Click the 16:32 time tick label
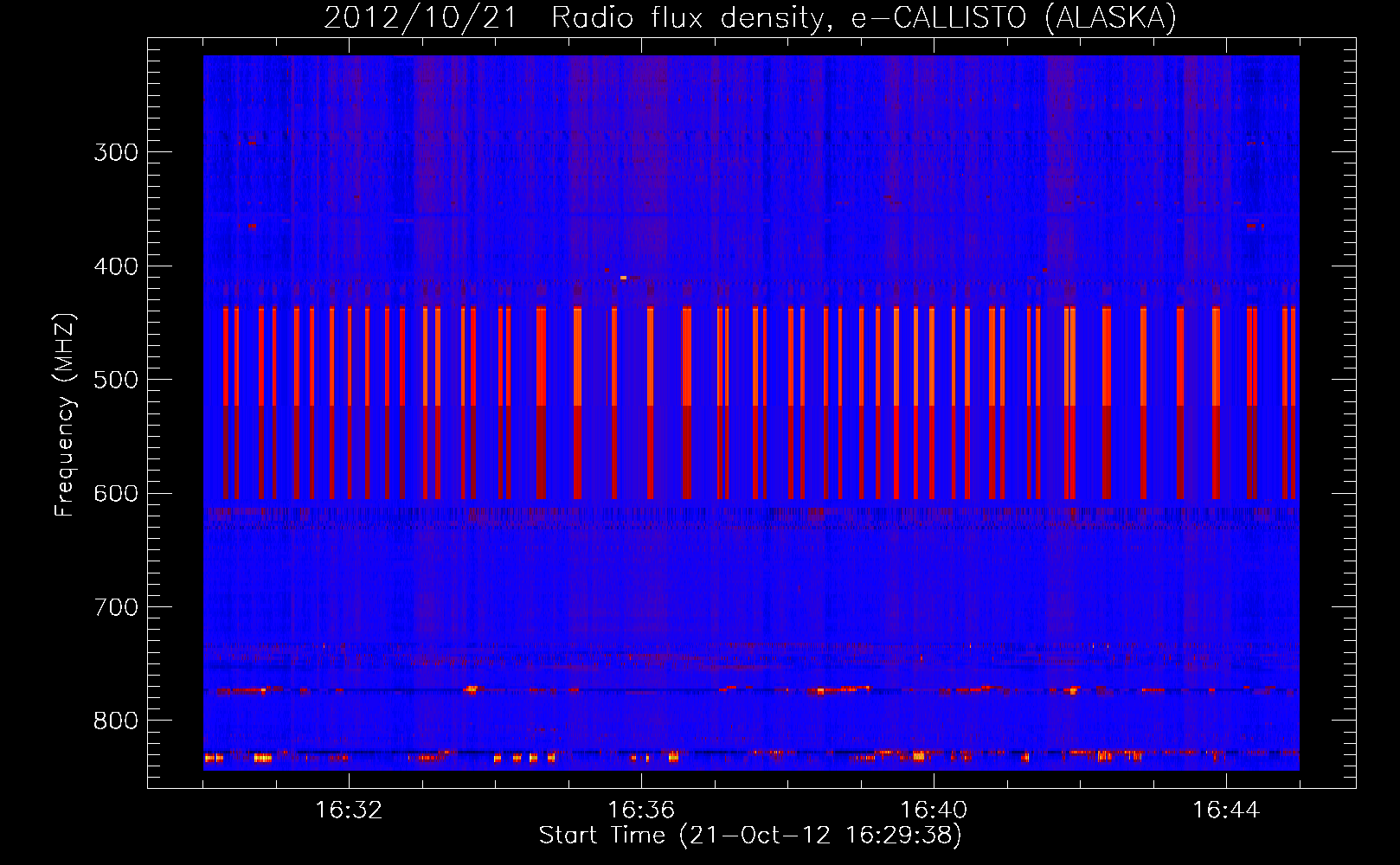 point(349,811)
